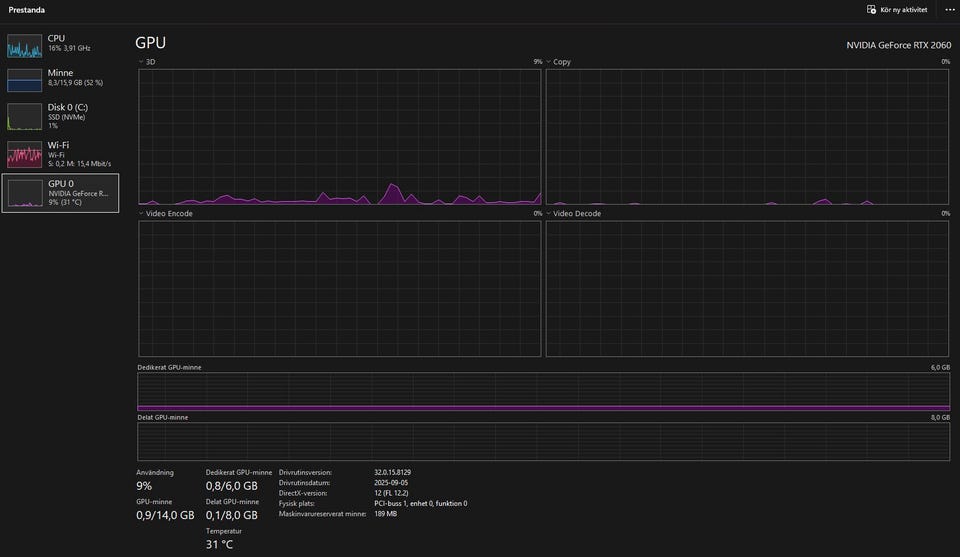
Task: Click the Delat GPU-minne usage graph
Action: point(543,441)
